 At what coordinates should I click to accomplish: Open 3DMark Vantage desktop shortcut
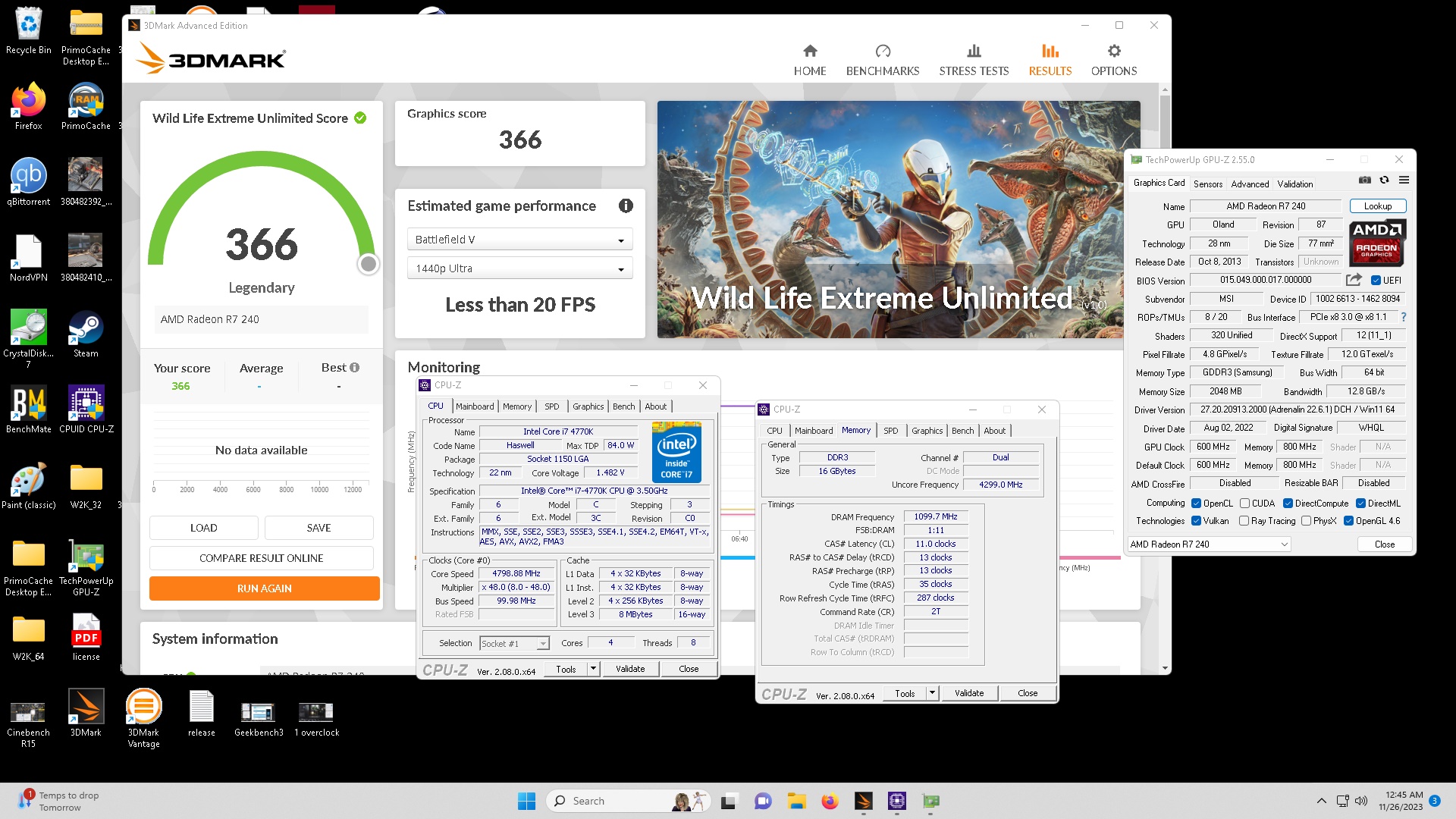coord(143,719)
